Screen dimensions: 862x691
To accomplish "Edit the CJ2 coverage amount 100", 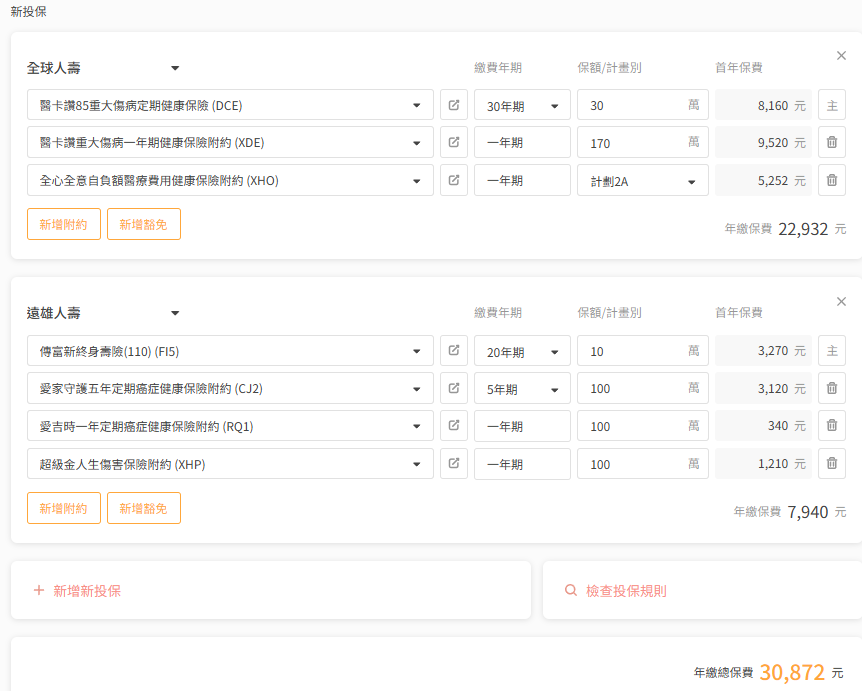I will tap(643, 388).
